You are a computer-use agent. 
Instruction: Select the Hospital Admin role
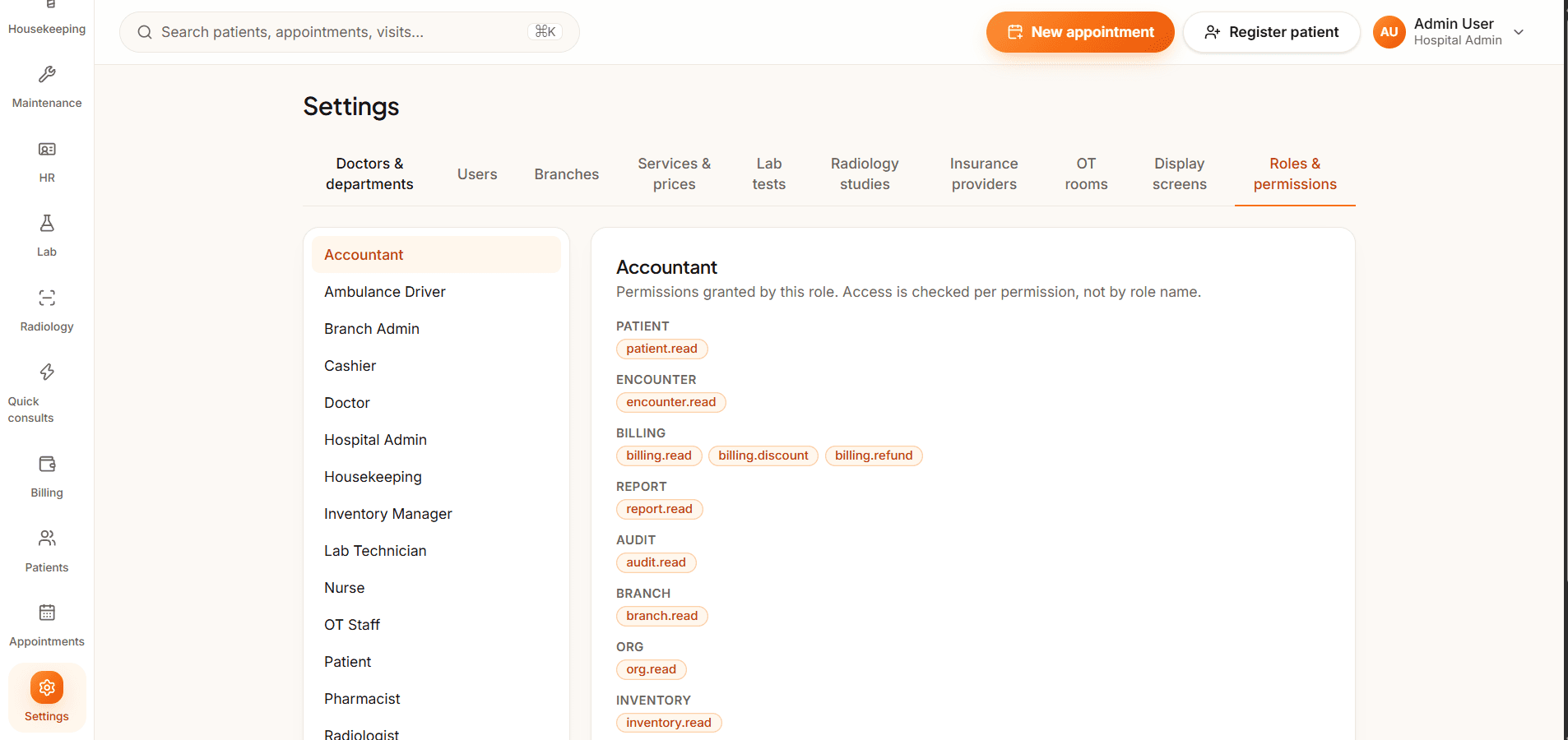click(x=436, y=440)
